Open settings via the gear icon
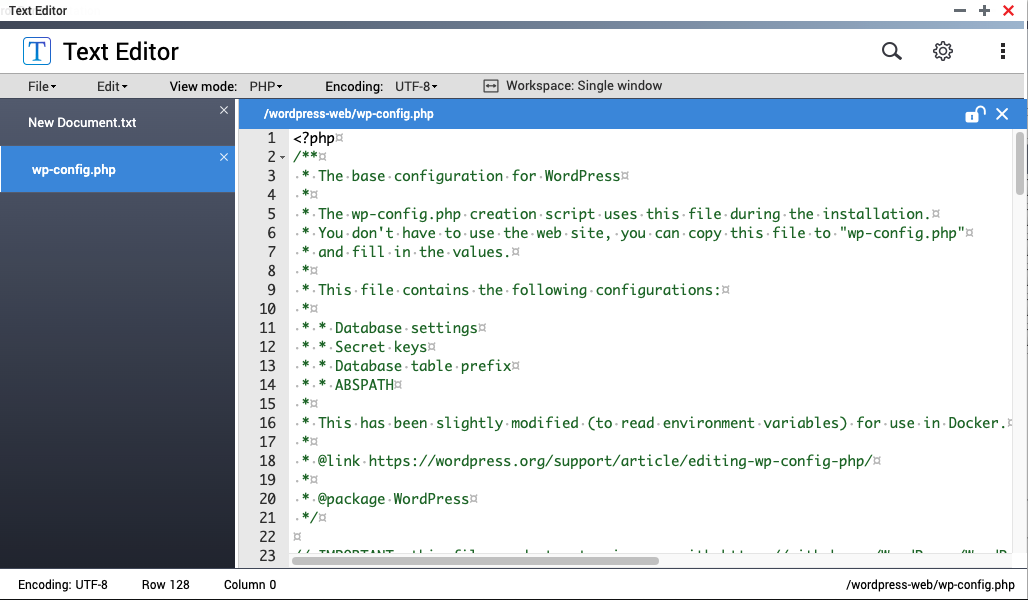 tap(943, 51)
